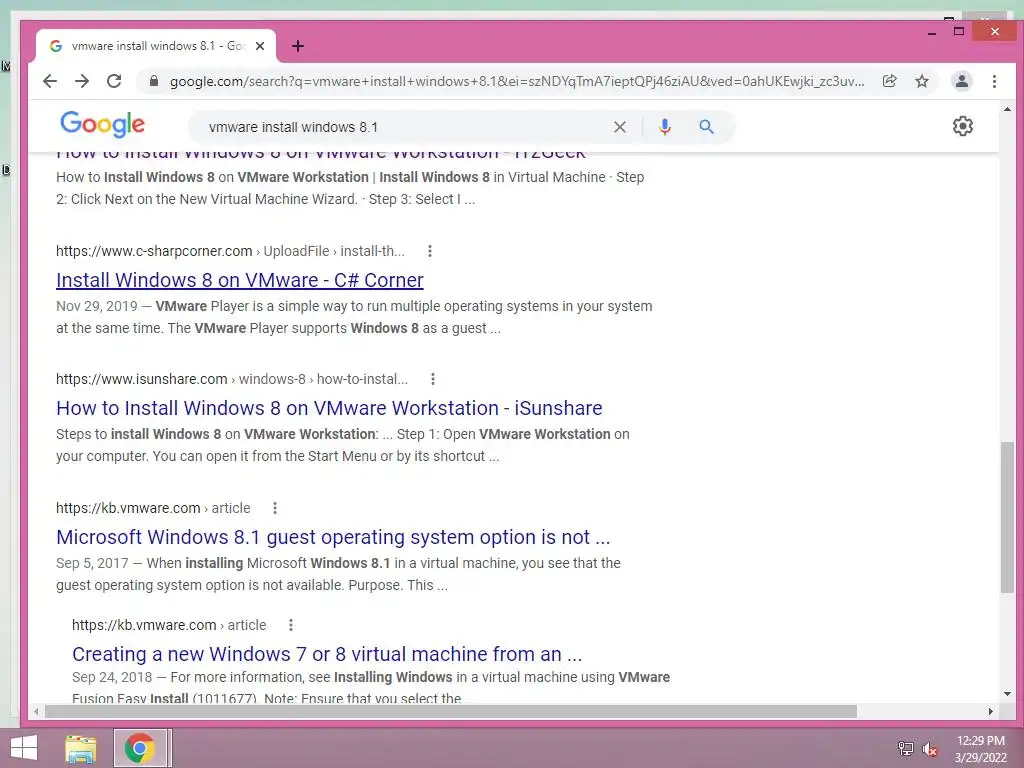Maximize the Chrome window

(959, 31)
